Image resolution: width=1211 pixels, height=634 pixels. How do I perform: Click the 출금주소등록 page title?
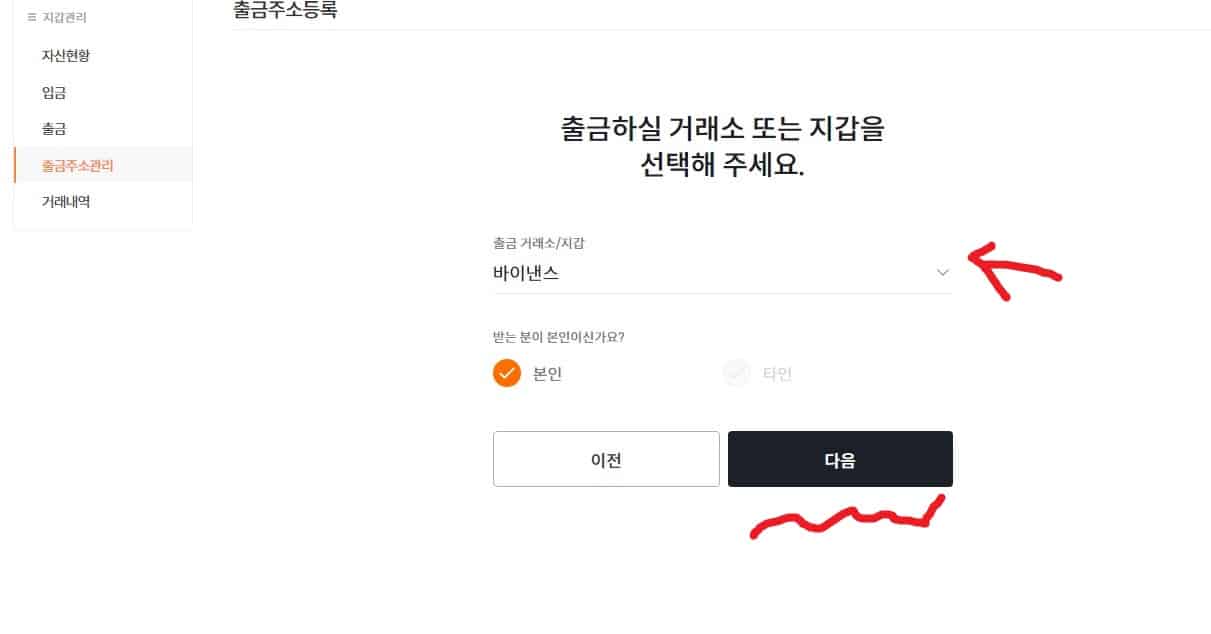[285, 9]
